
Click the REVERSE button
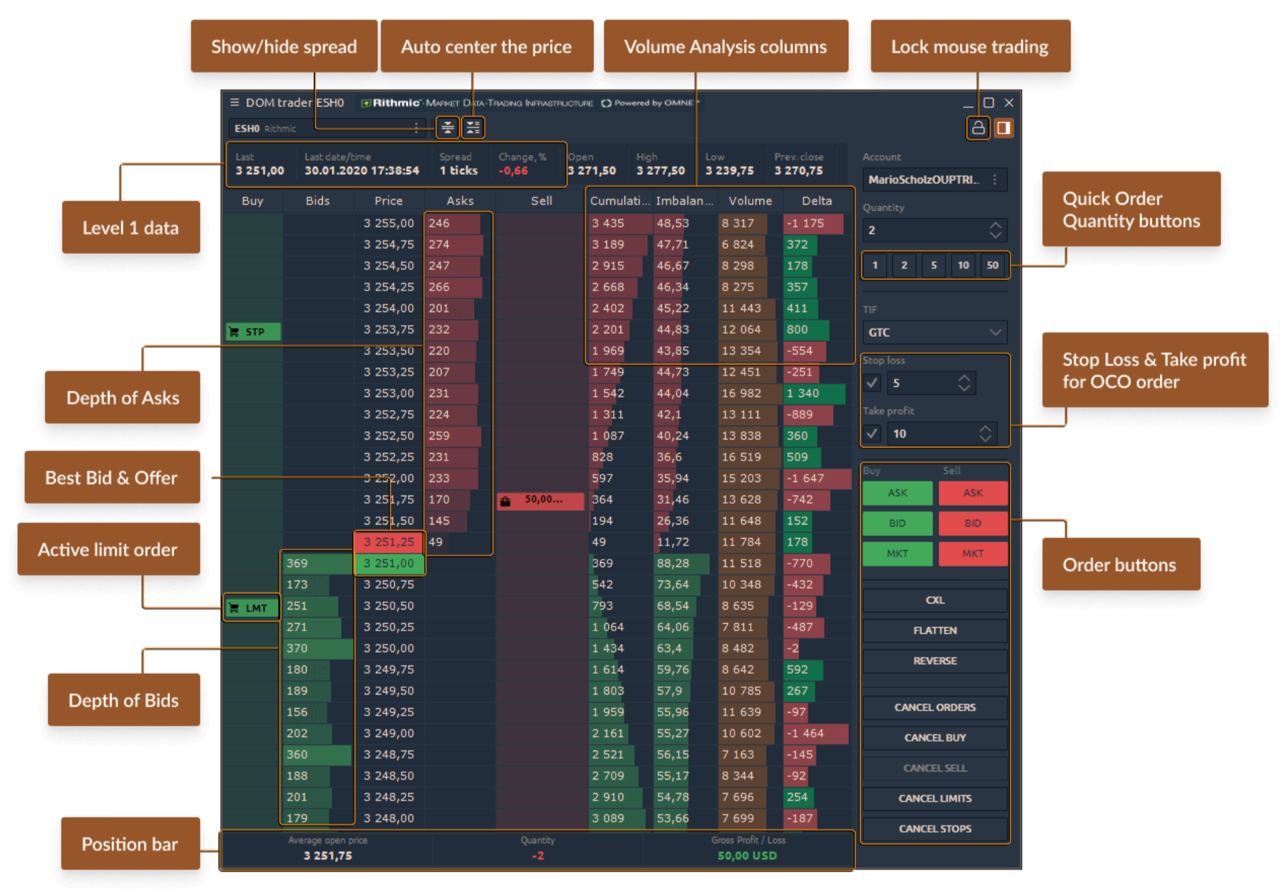pos(935,661)
